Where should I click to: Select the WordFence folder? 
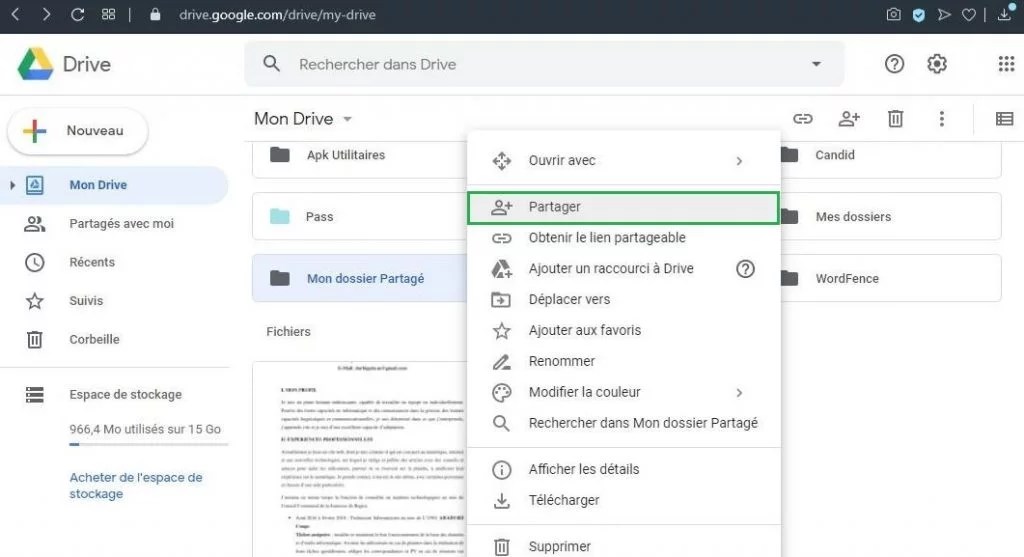tap(891, 279)
